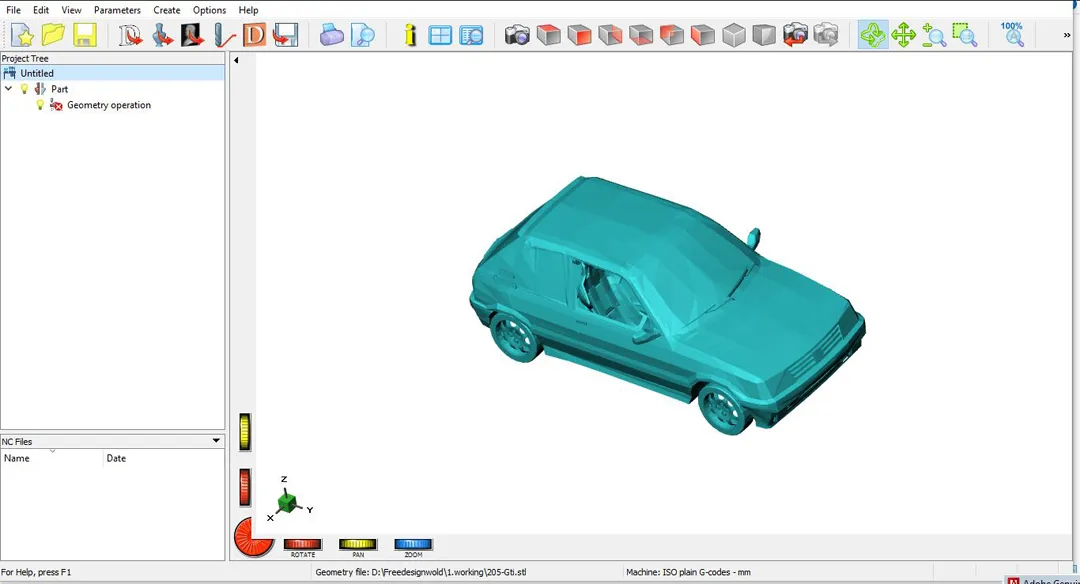Viewport: 1080px width, 584px height.
Task: Select the third red-faced view cube
Action: point(610,34)
